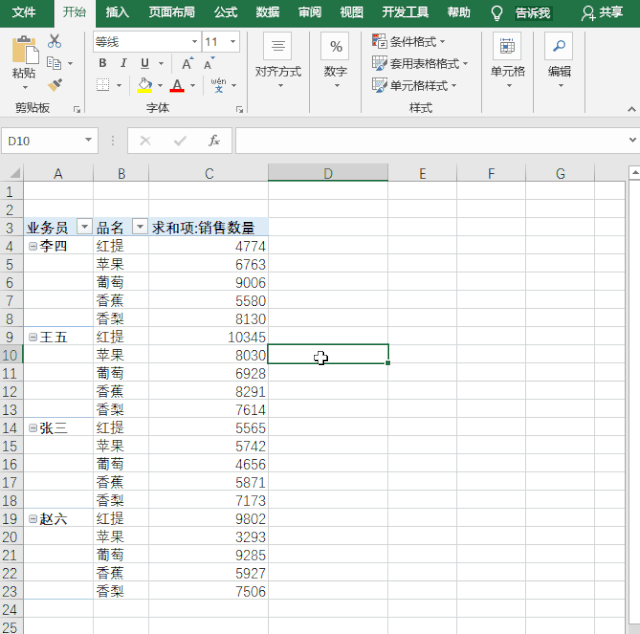Switch to the 公式 (Formulas) tab

pyautogui.click(x=226, y=13)
